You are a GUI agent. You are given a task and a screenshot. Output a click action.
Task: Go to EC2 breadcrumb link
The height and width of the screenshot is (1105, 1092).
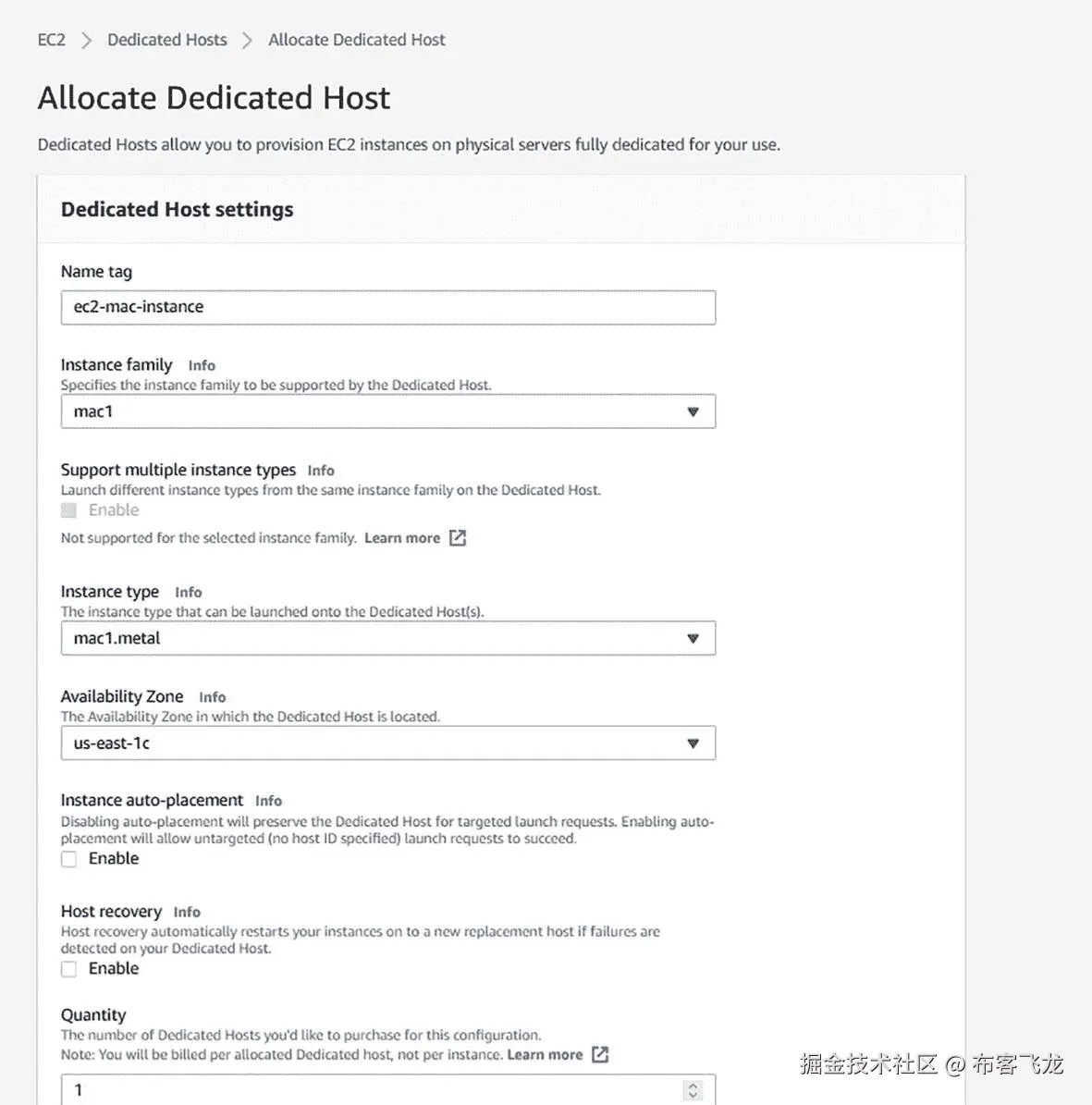[x=51, y=40]
